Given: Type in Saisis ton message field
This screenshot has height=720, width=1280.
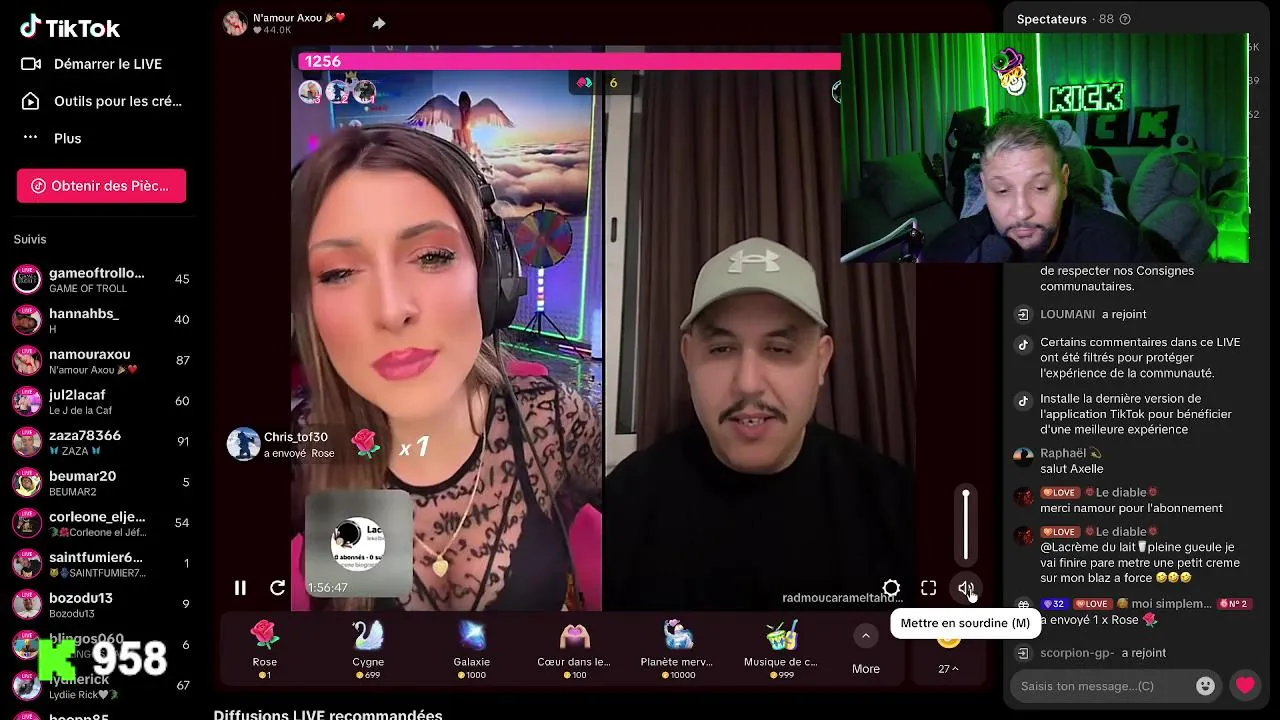Looking at the screenshot, I should click(1100, 686).
